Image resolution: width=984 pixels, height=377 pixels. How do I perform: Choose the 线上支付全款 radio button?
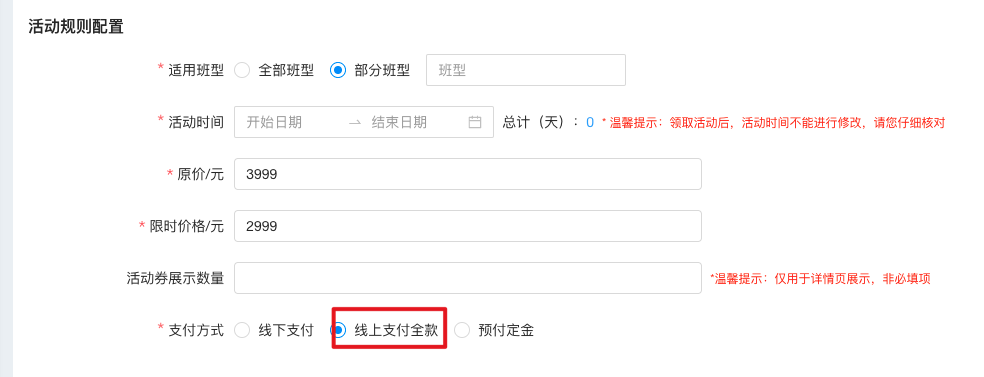click(338, 331)
